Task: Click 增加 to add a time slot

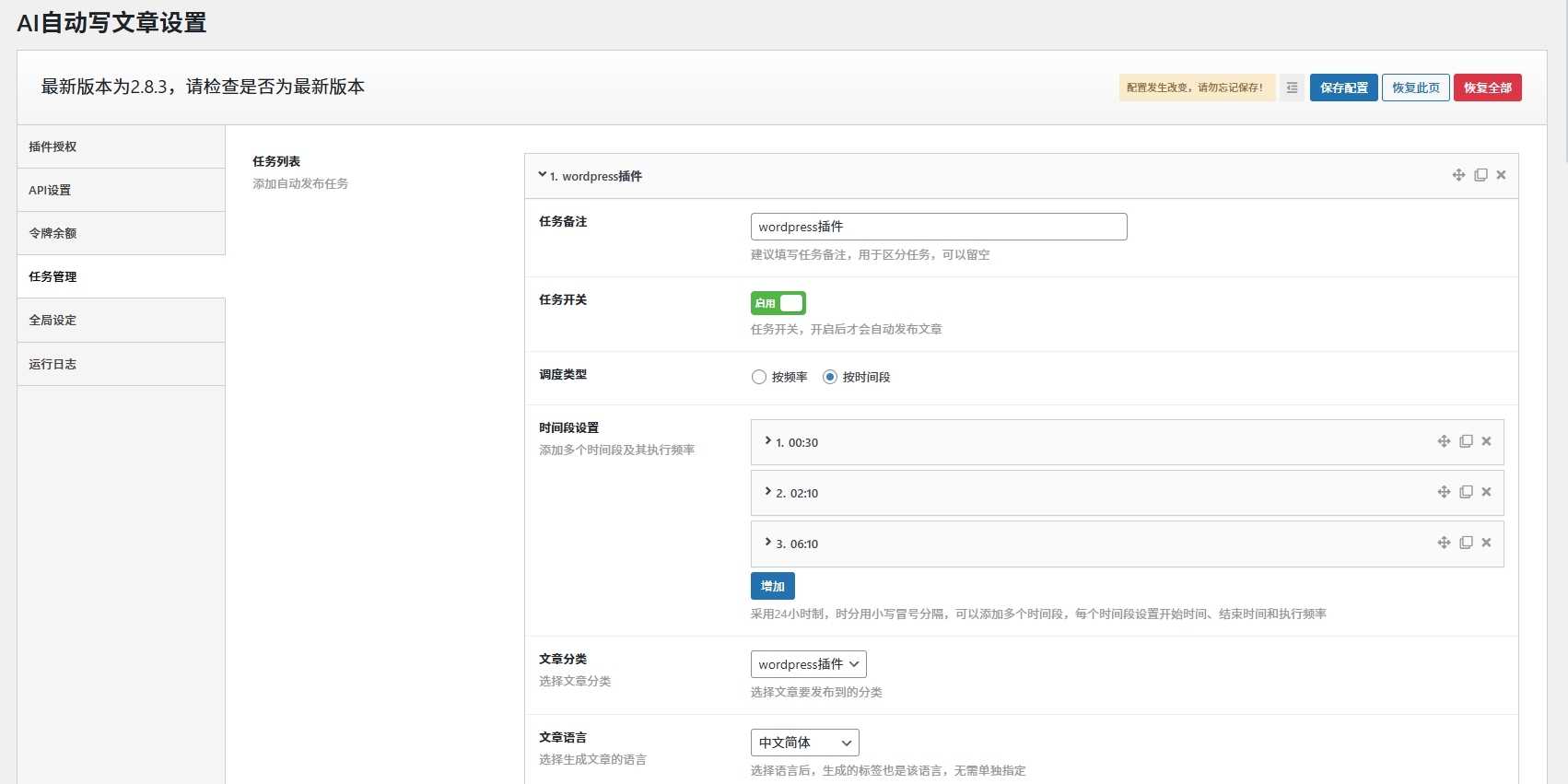Action: coord(772,586)
